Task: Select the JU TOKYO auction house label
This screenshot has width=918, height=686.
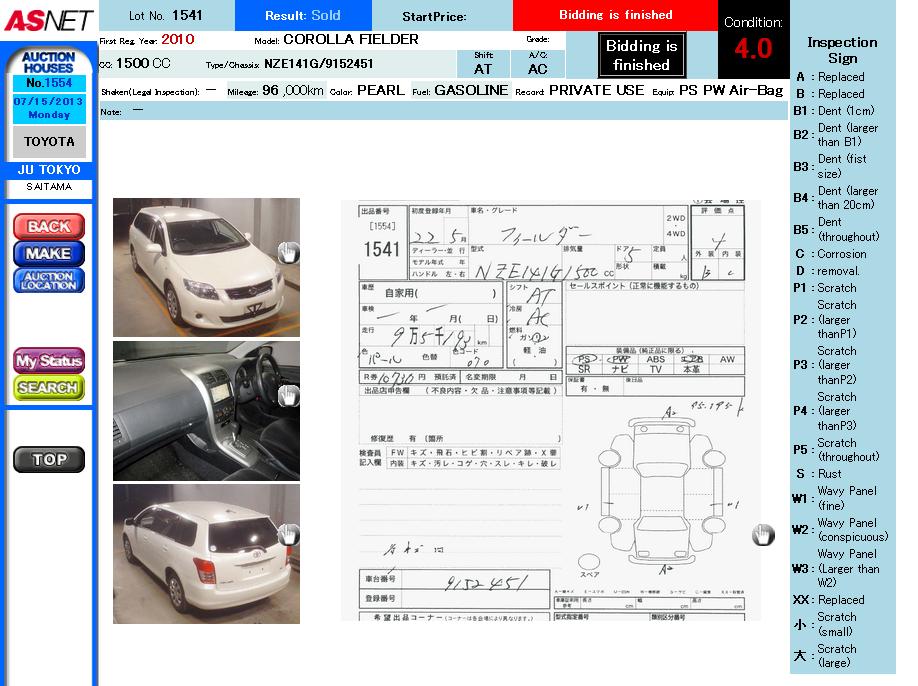Action: (x=48, y=170)
